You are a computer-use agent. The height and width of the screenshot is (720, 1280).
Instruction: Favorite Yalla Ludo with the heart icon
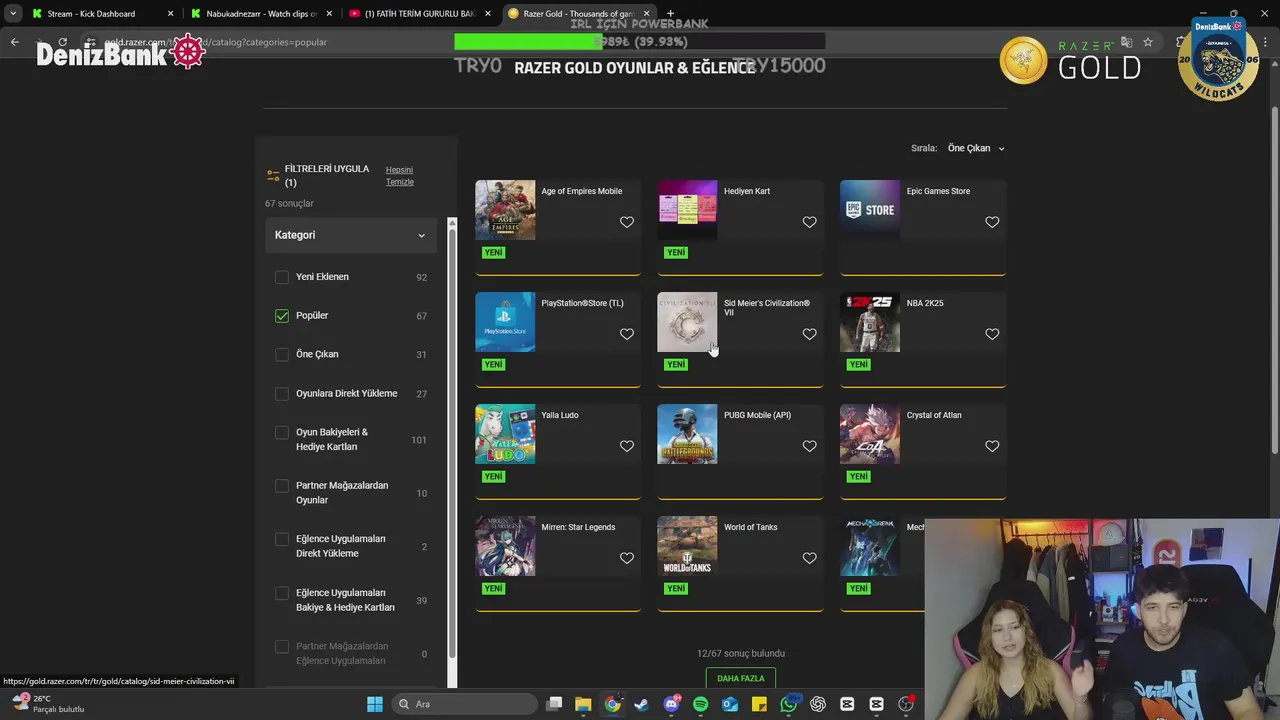[x=627, y=446]
